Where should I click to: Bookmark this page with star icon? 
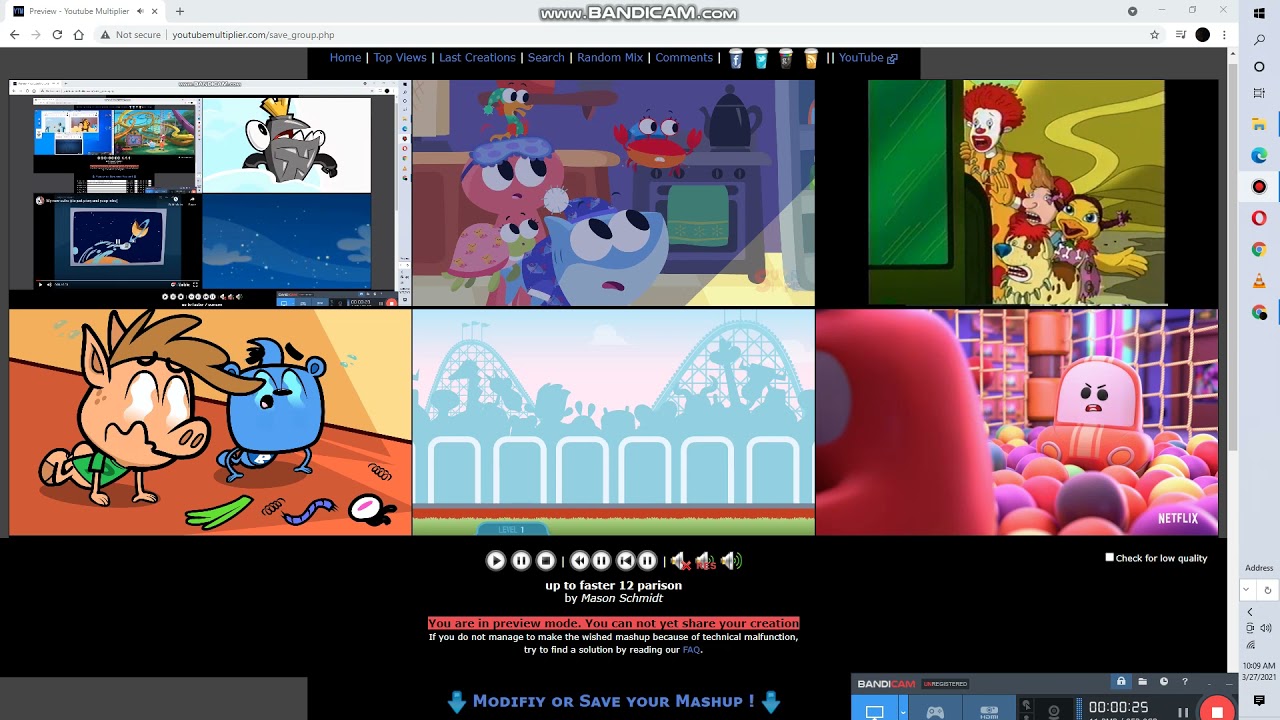click(x=1155, y=35)
